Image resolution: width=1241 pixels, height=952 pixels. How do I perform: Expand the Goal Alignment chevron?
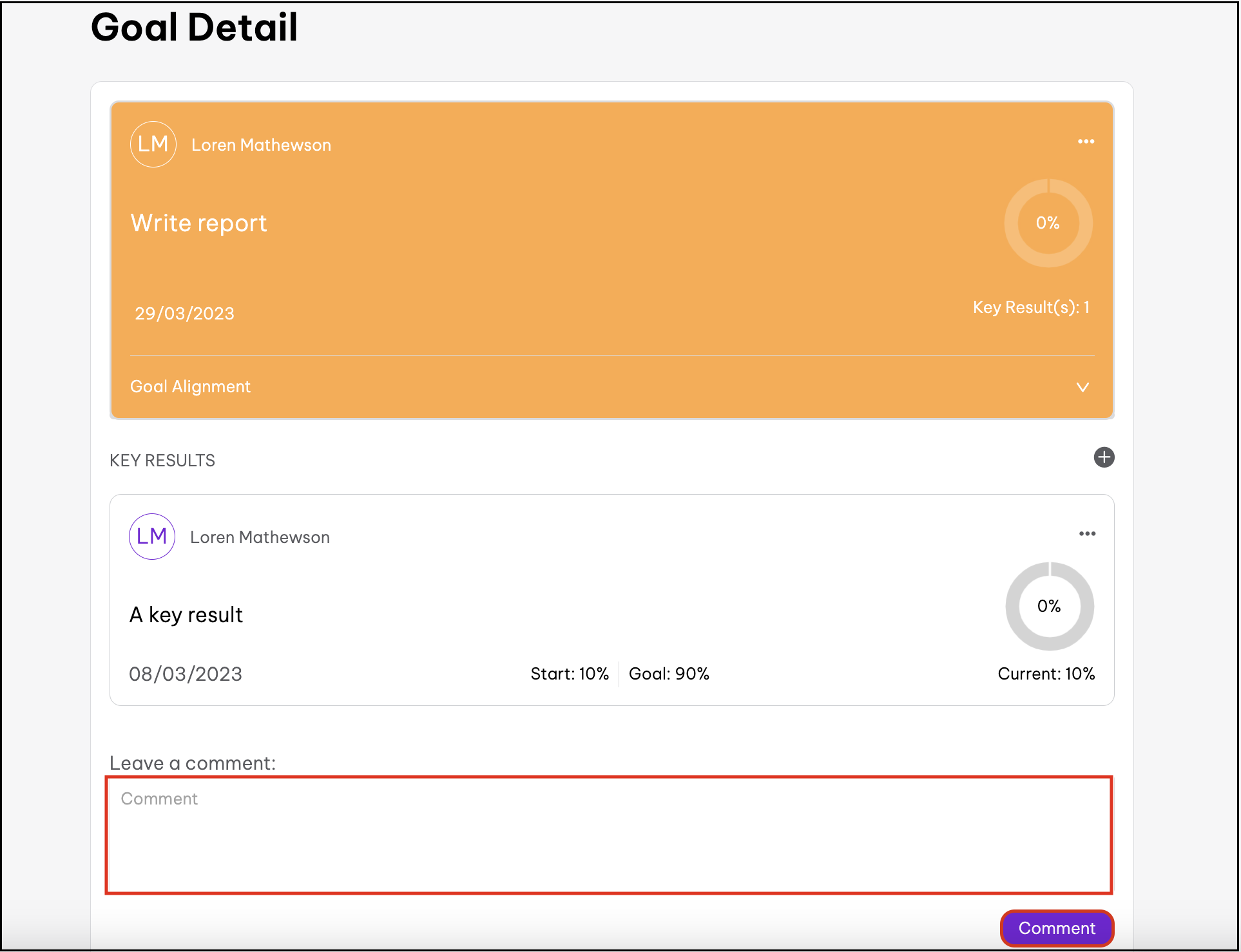click(1082, 387)
